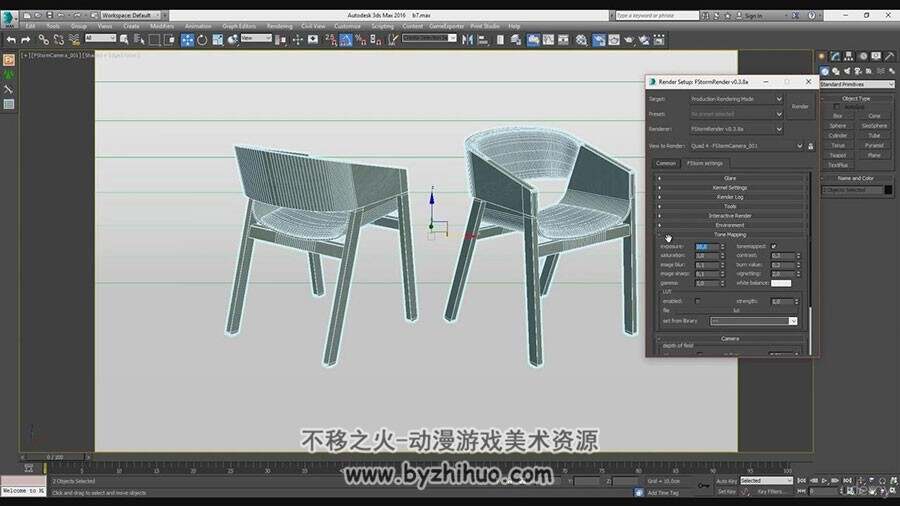Open the Display command panel tab

[x=876, y=56]
